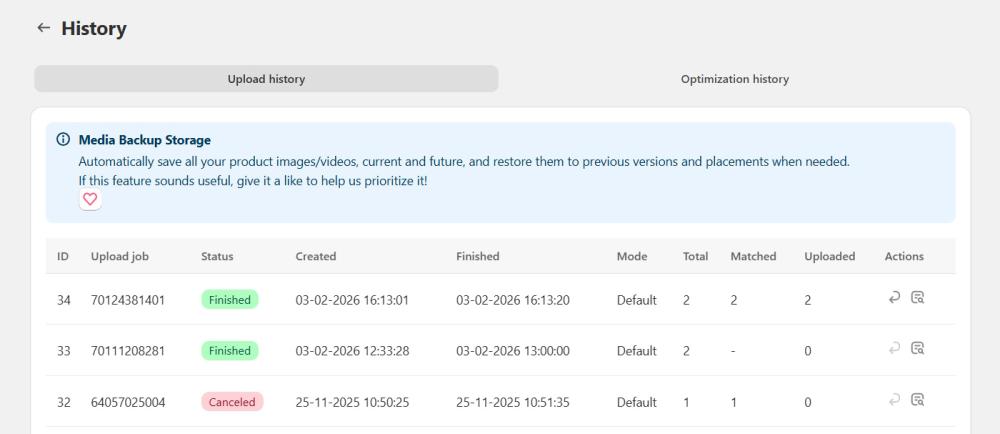The height and width of the screenshot is (434, 1000).
Task: Open details for upload job 70111208281
Action: pos(917,349)
